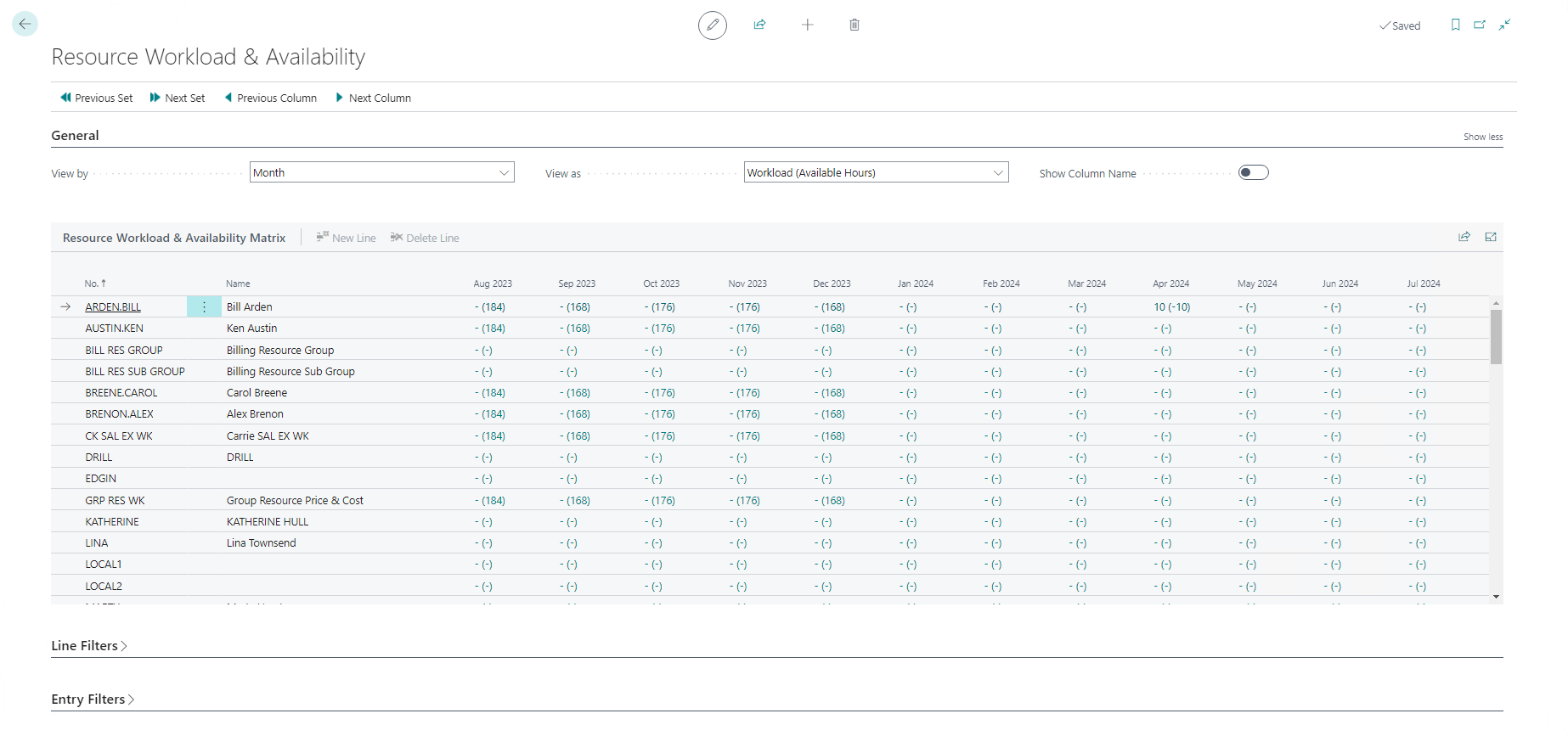The width and height of the screenshot is (1568, 736).
Task: Move to Previous Column
Action: [x=271, y=98]
